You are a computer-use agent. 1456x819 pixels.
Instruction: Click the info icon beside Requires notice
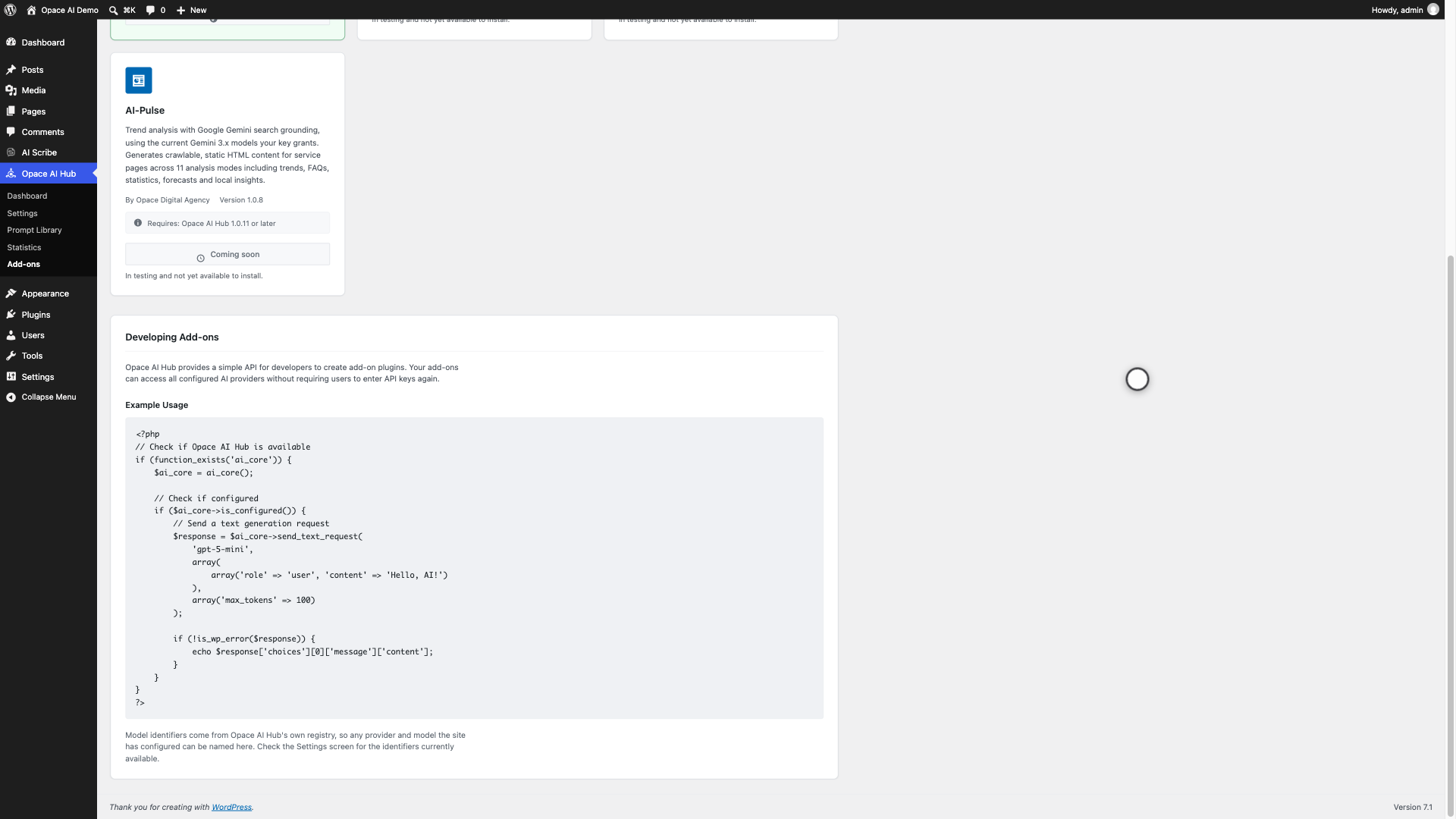point(138,223)
